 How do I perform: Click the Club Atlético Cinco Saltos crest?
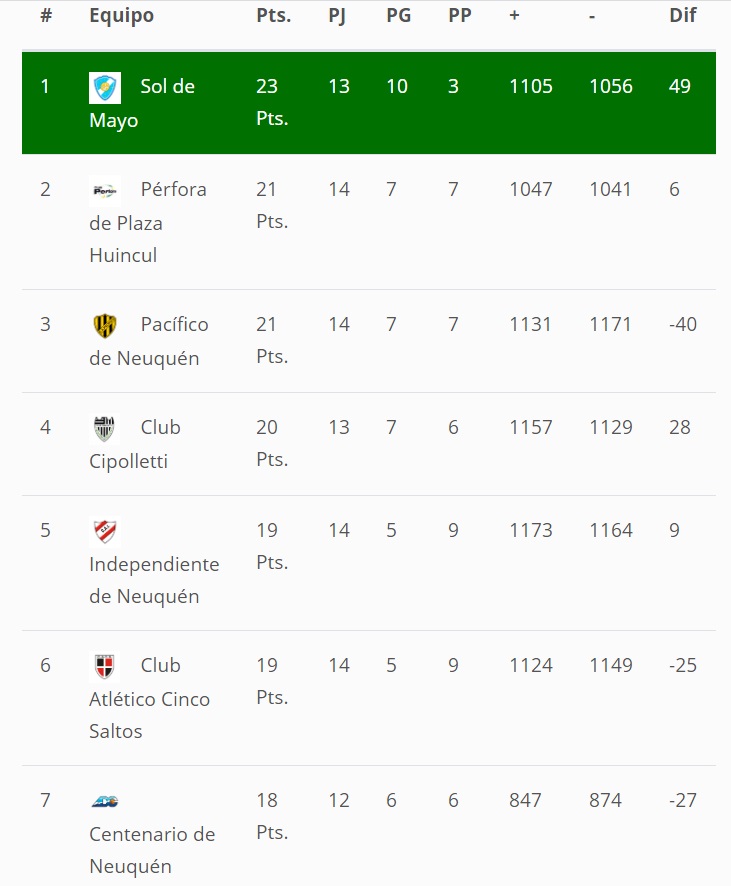pos(105,666)
